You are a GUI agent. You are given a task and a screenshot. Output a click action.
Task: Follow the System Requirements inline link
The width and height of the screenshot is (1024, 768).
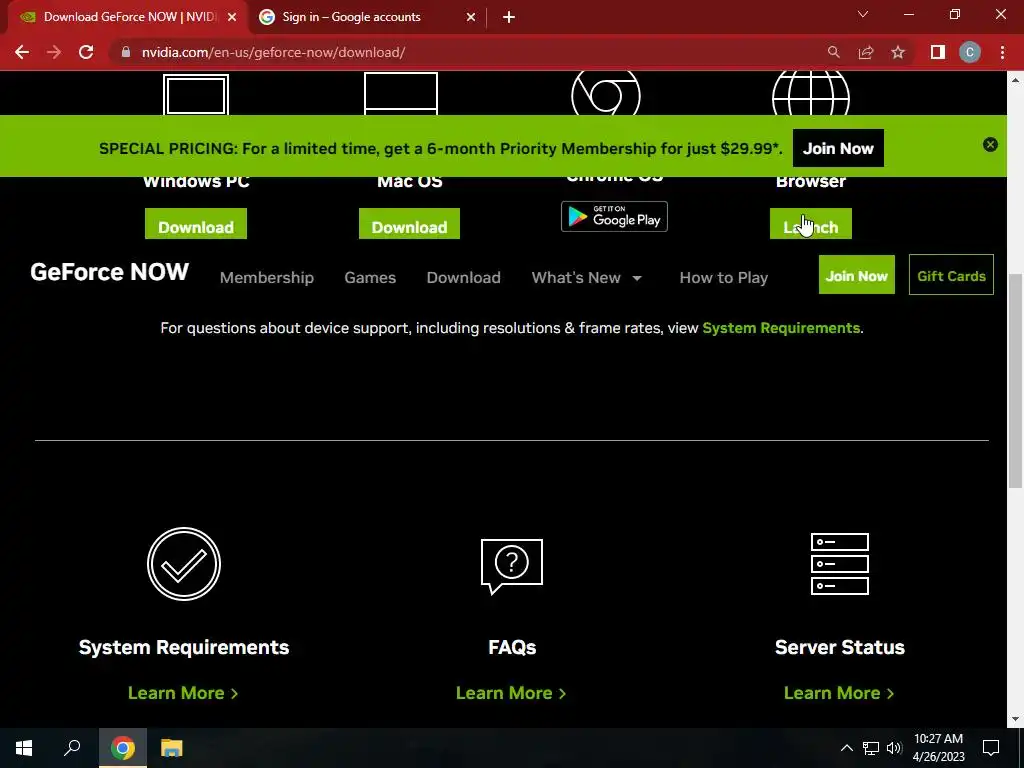coord(781,328)
